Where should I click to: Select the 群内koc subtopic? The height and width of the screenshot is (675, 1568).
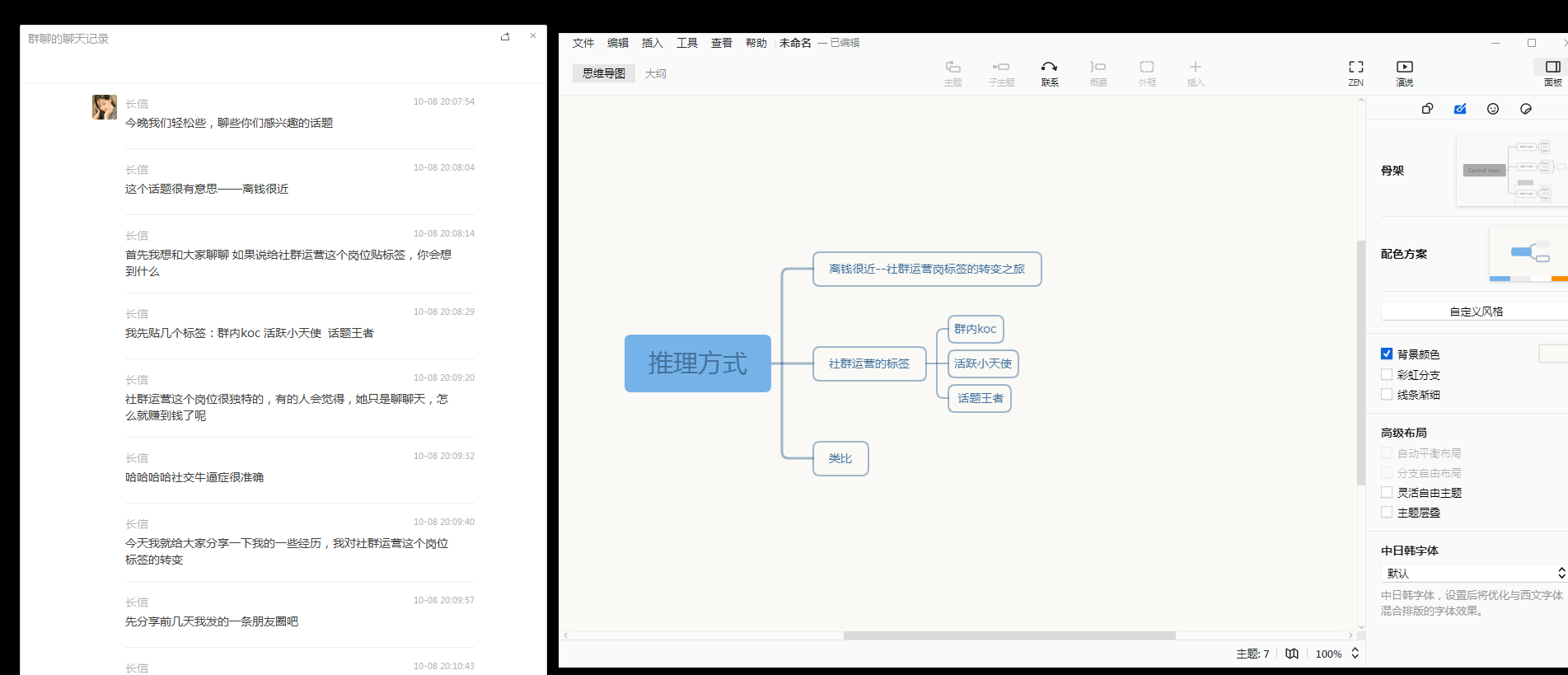(x=976, y=329)
